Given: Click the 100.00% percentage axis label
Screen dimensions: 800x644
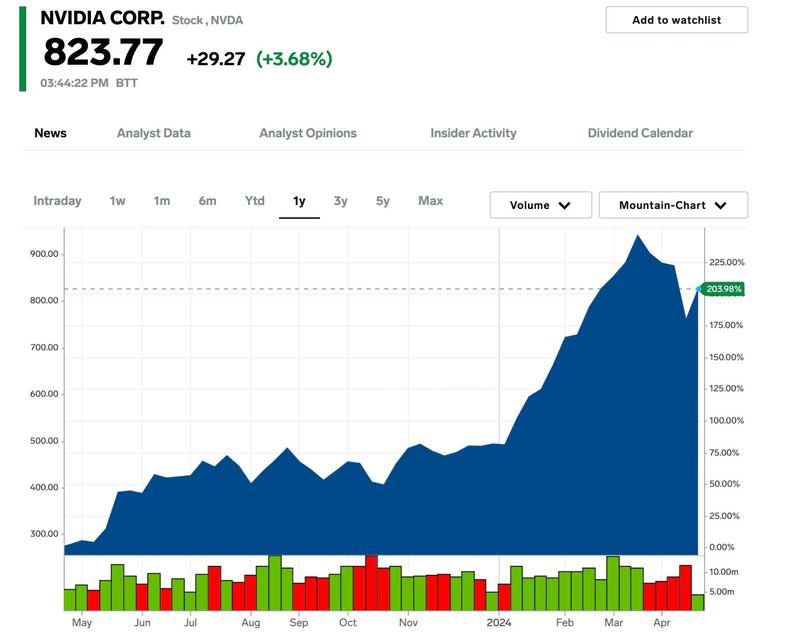Looking at the screenshot, I should (727, 420).
